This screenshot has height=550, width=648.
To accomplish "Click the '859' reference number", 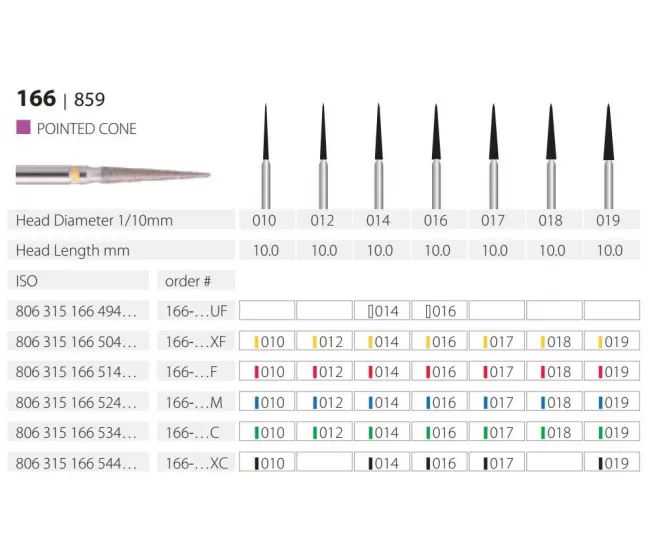I will (89, 100).
